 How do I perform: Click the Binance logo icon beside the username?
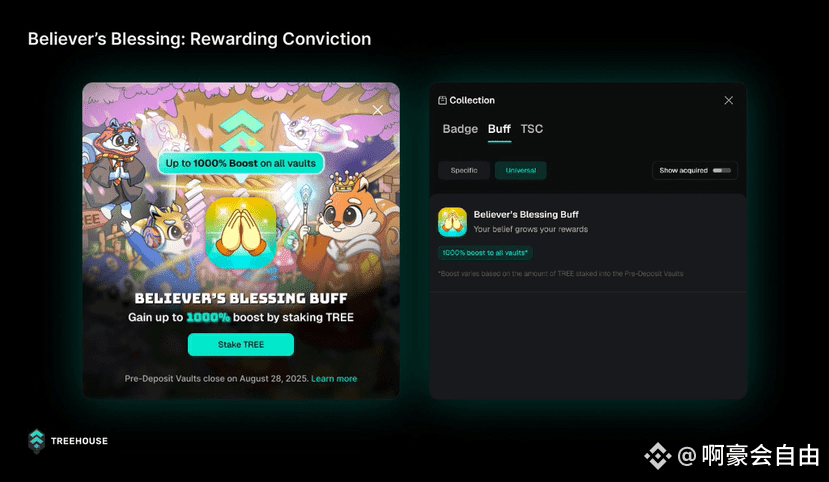pyautogui.click(x=657, y=456)
